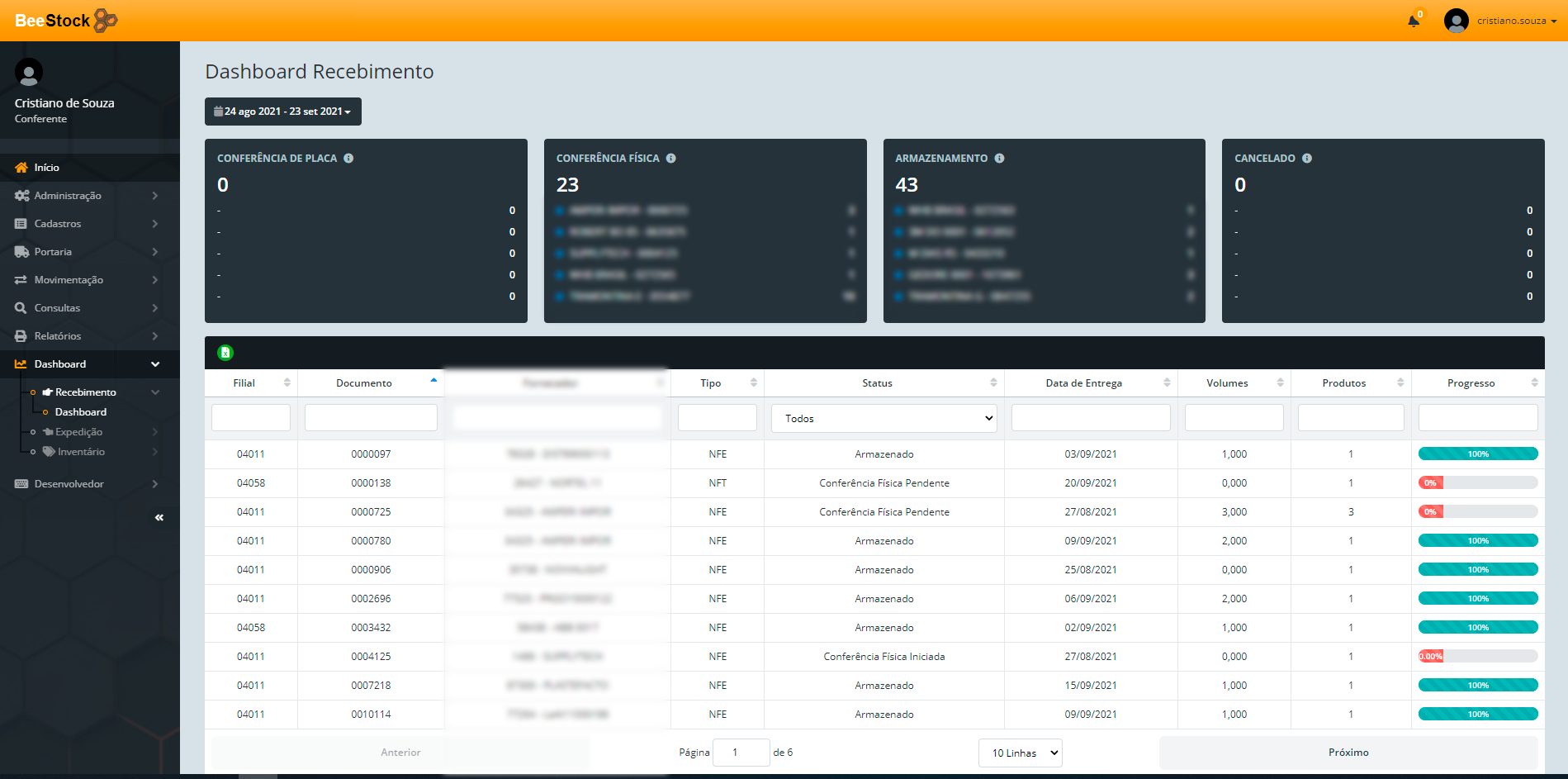Click the header user avatar icon
The width and height of the screenshot is (1568, 779).
point(1456,21)
